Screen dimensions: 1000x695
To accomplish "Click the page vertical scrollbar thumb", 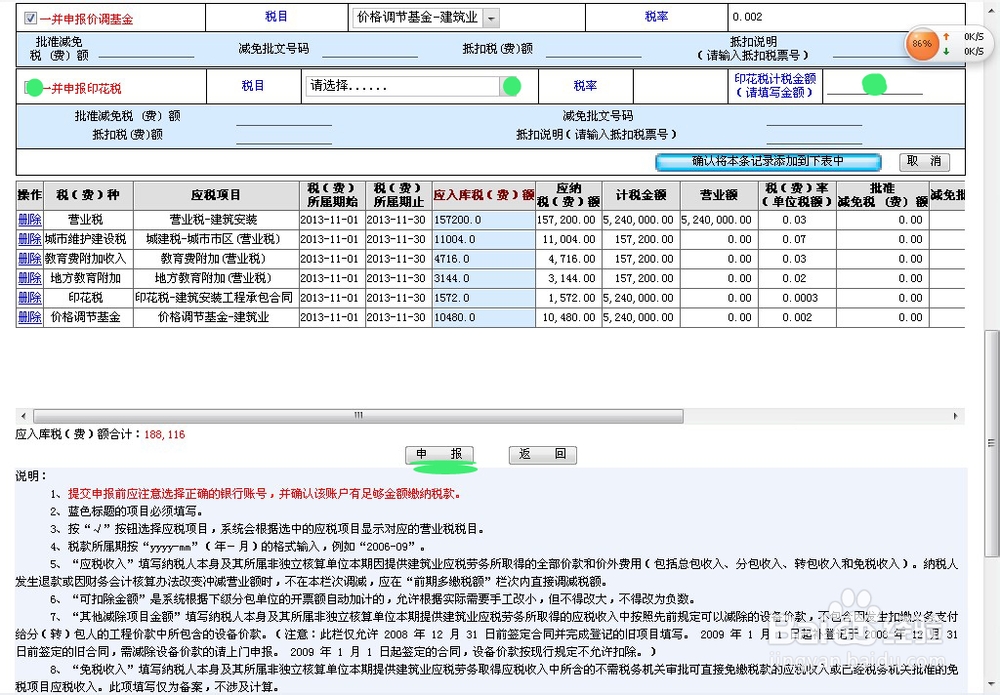I will [991, 443].
